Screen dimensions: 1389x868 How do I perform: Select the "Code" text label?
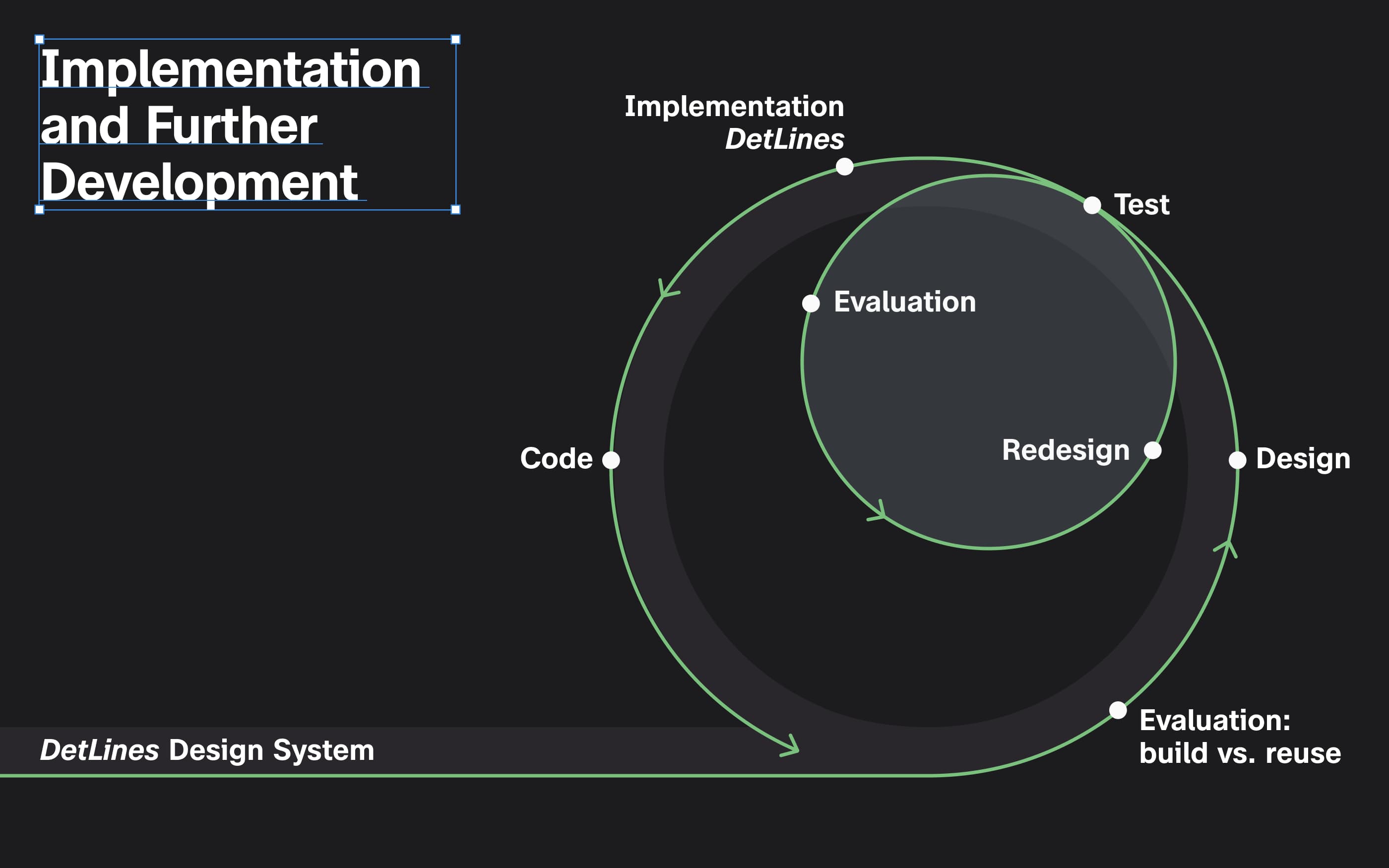(x=556, y=459)
